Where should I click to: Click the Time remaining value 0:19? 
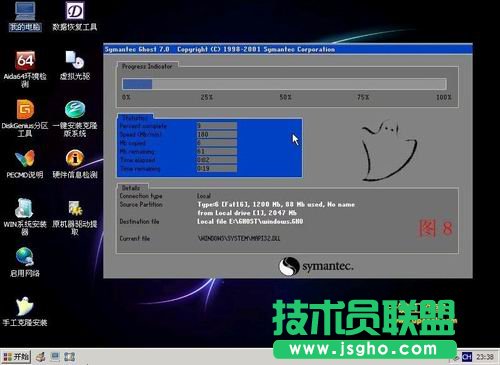coord(217,168)
